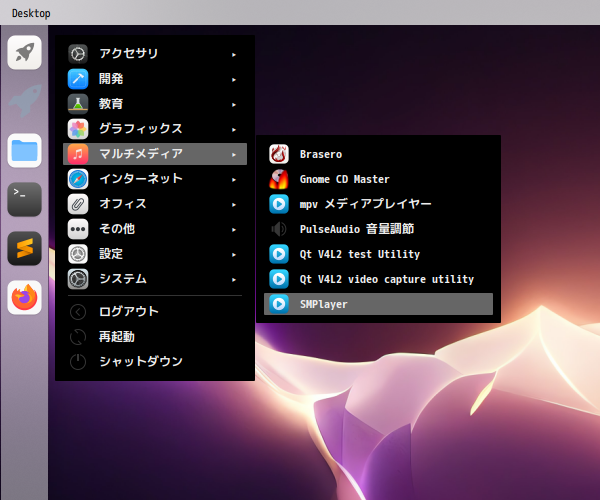600x500 pixels.
Task: Open Sublime Text from the dock
Action: pos(24,248)
